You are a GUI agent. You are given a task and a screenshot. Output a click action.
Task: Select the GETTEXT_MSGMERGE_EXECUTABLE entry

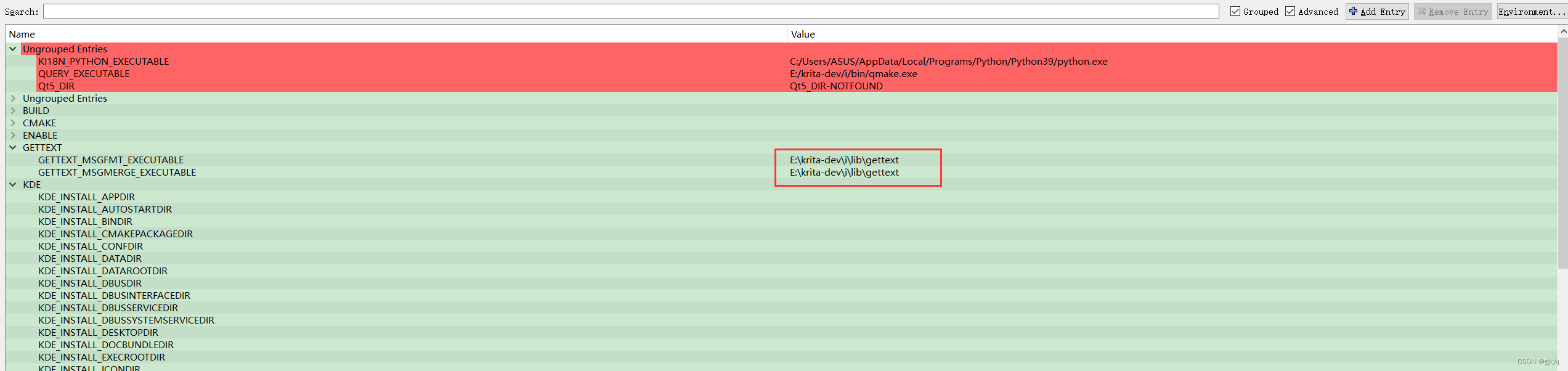coord(117,172)
